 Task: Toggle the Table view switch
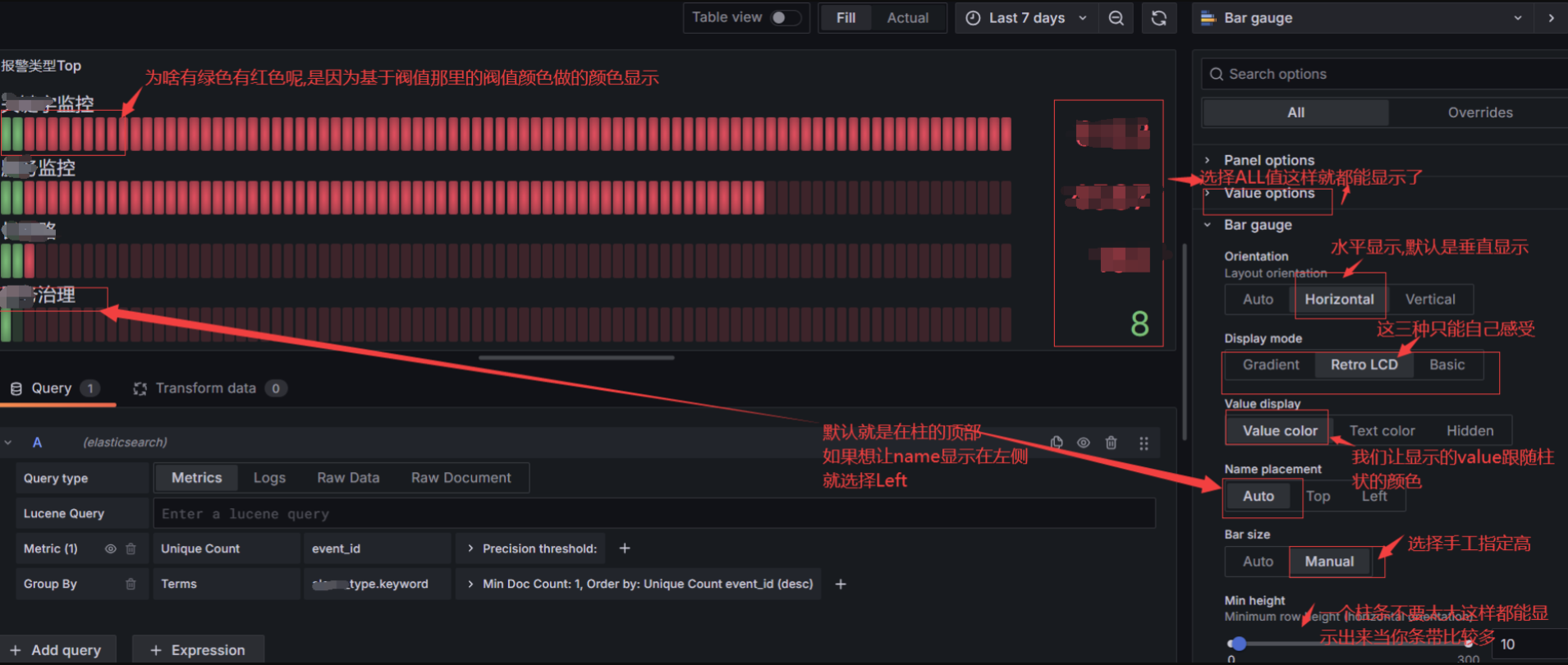(x=785, y=17)
